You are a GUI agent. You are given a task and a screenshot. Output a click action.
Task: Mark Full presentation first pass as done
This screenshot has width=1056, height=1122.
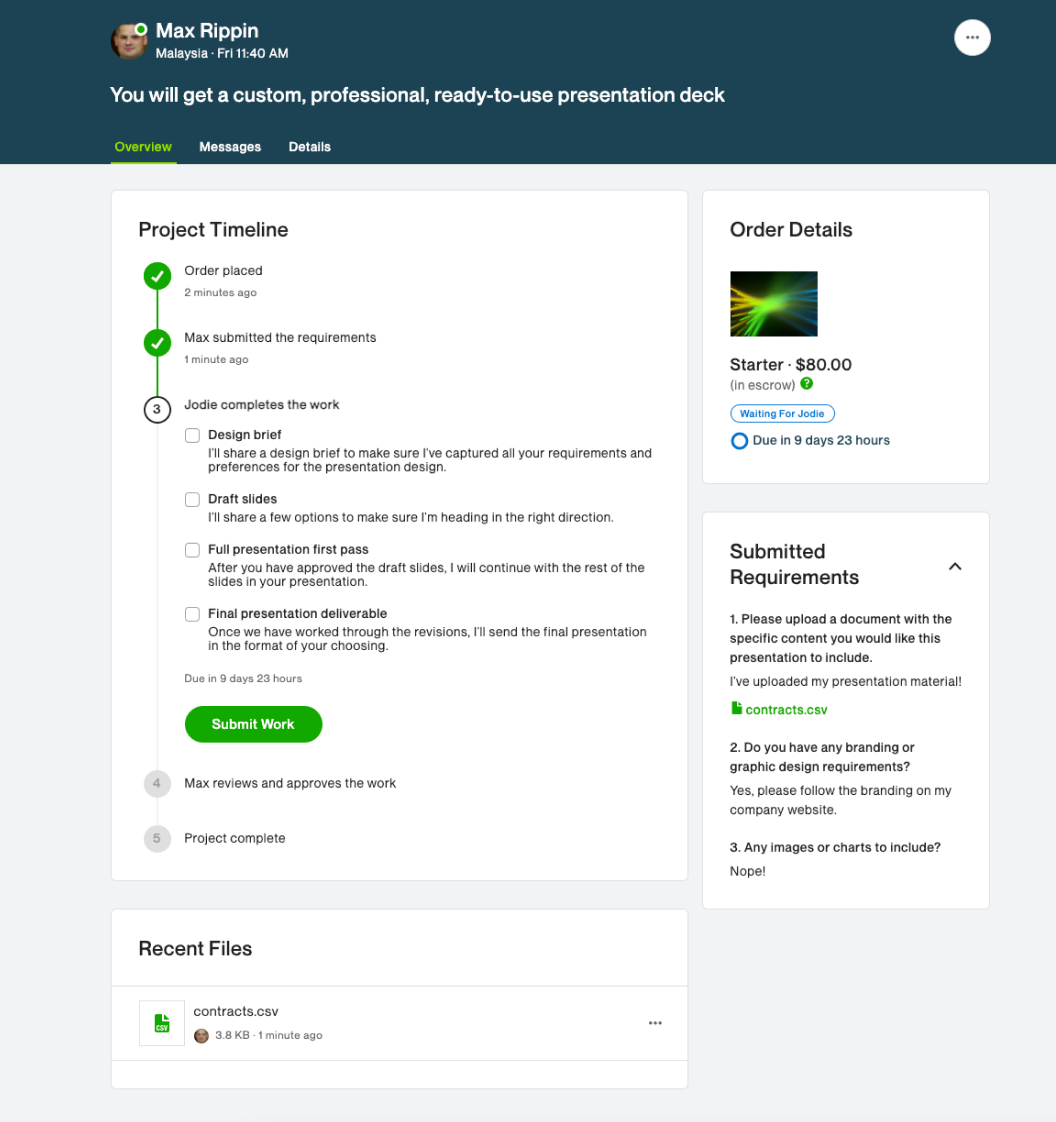tap(192, 550)
